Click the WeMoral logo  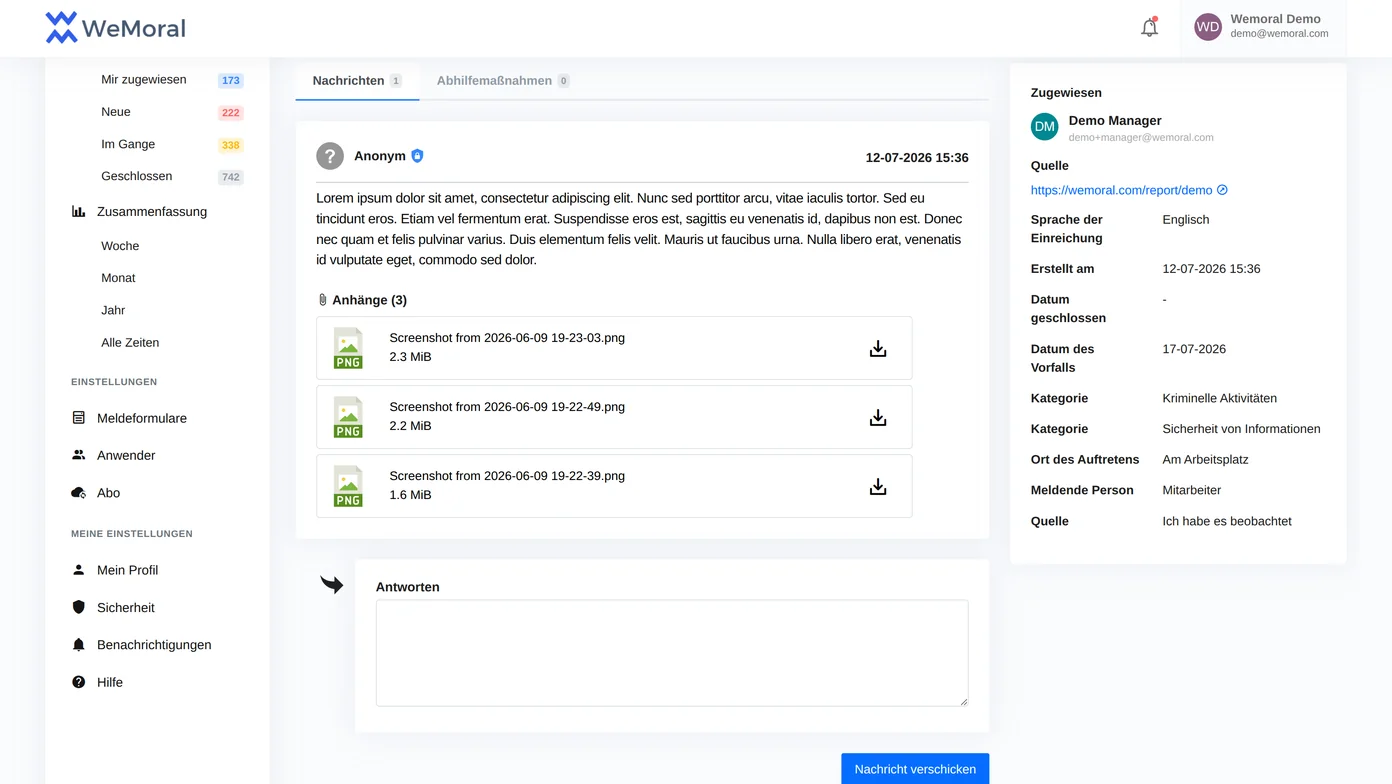tap(116, 28)
